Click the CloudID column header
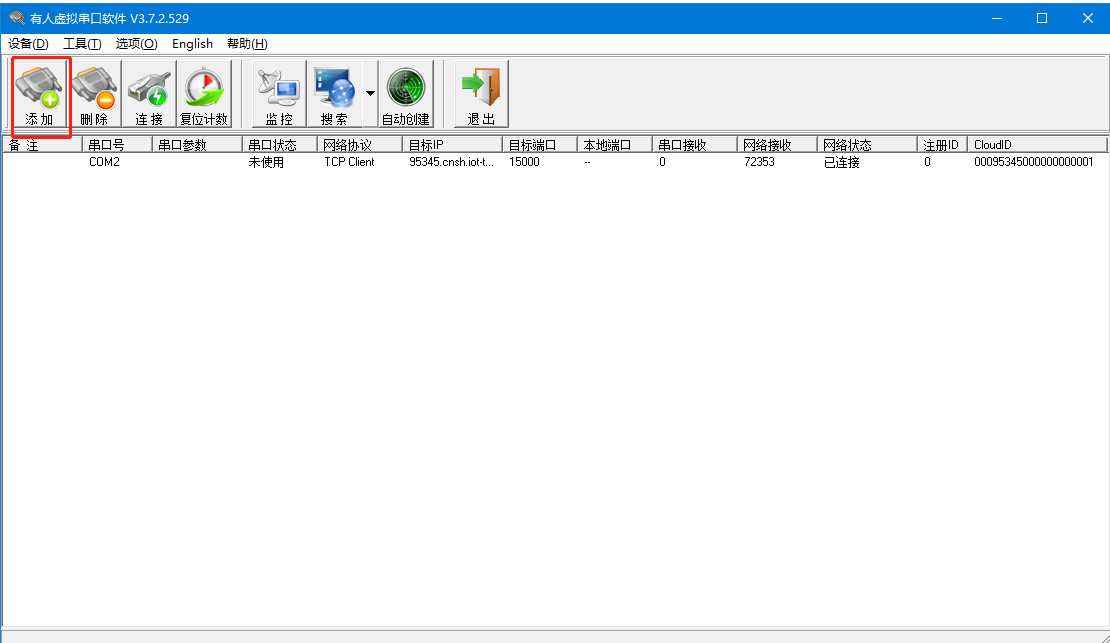 pos(1038,145)
